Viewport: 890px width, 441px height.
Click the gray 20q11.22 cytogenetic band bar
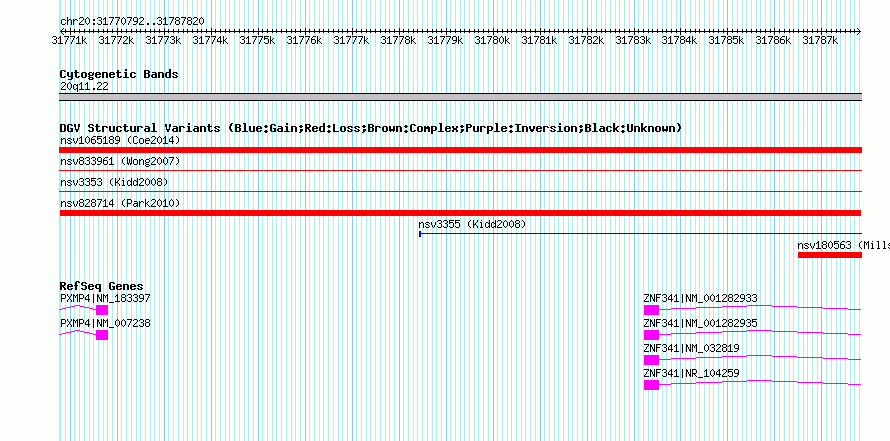(460, 97)
